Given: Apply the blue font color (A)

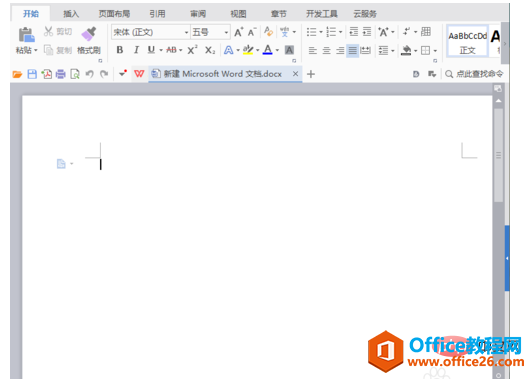Looking at the screenshot, I should coord(268,50).
